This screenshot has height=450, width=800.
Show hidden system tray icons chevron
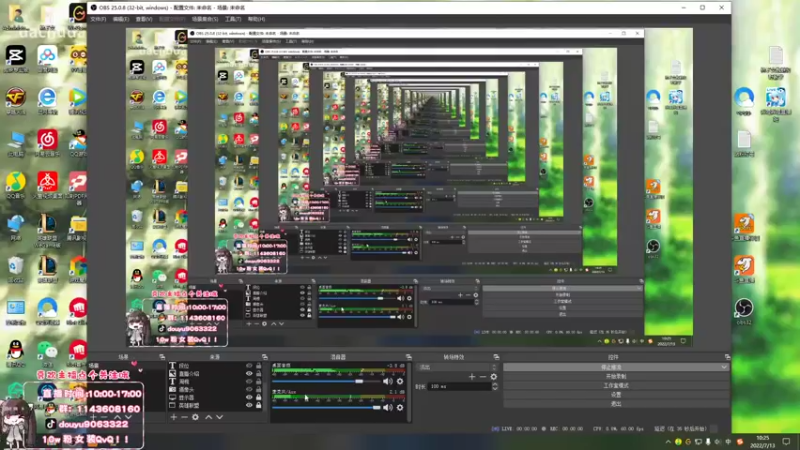coord(668,441)
